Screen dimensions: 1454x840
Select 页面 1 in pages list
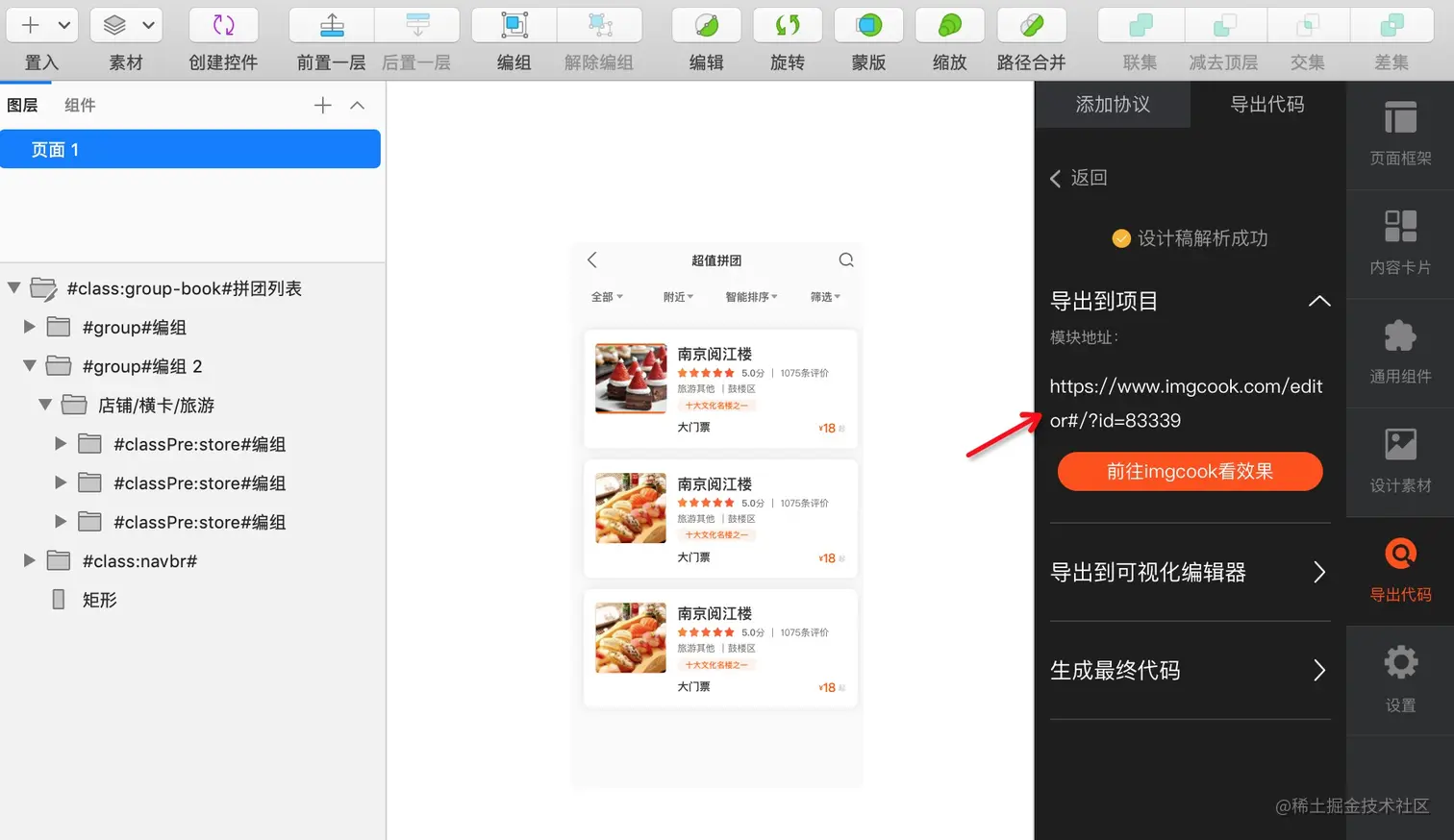190,149
